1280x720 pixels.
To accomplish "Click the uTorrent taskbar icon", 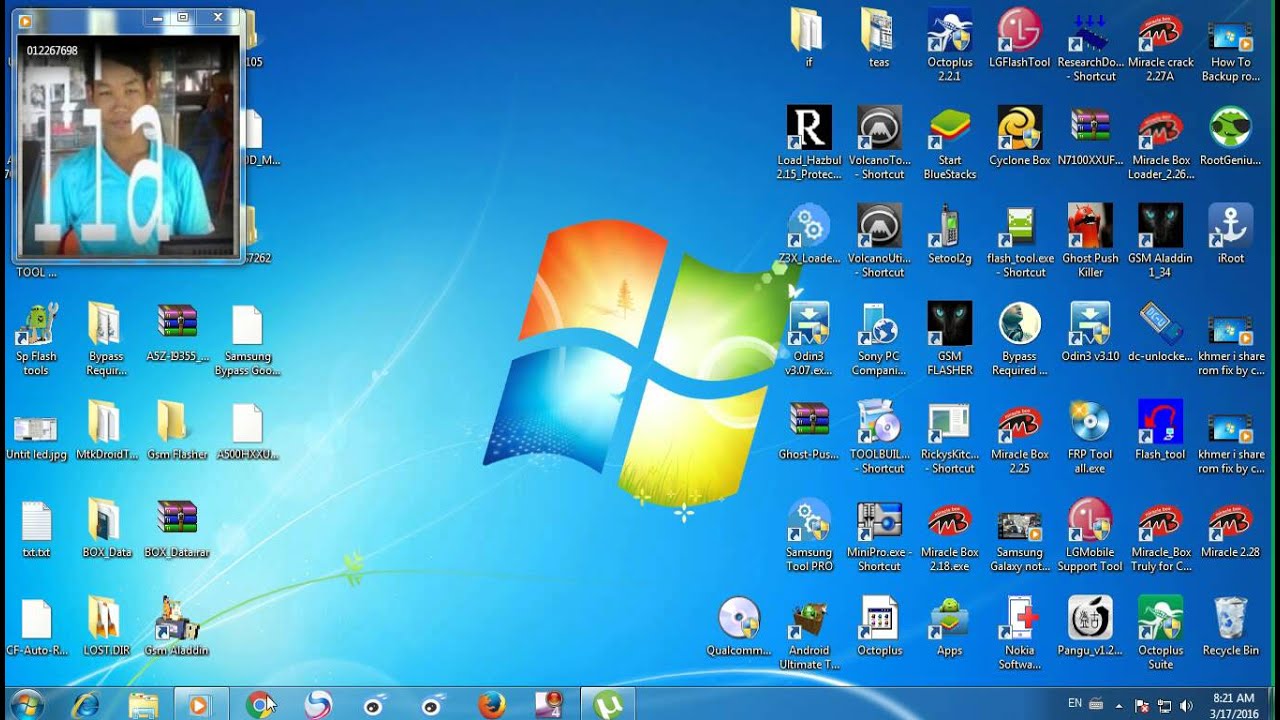I will point(607,705).
